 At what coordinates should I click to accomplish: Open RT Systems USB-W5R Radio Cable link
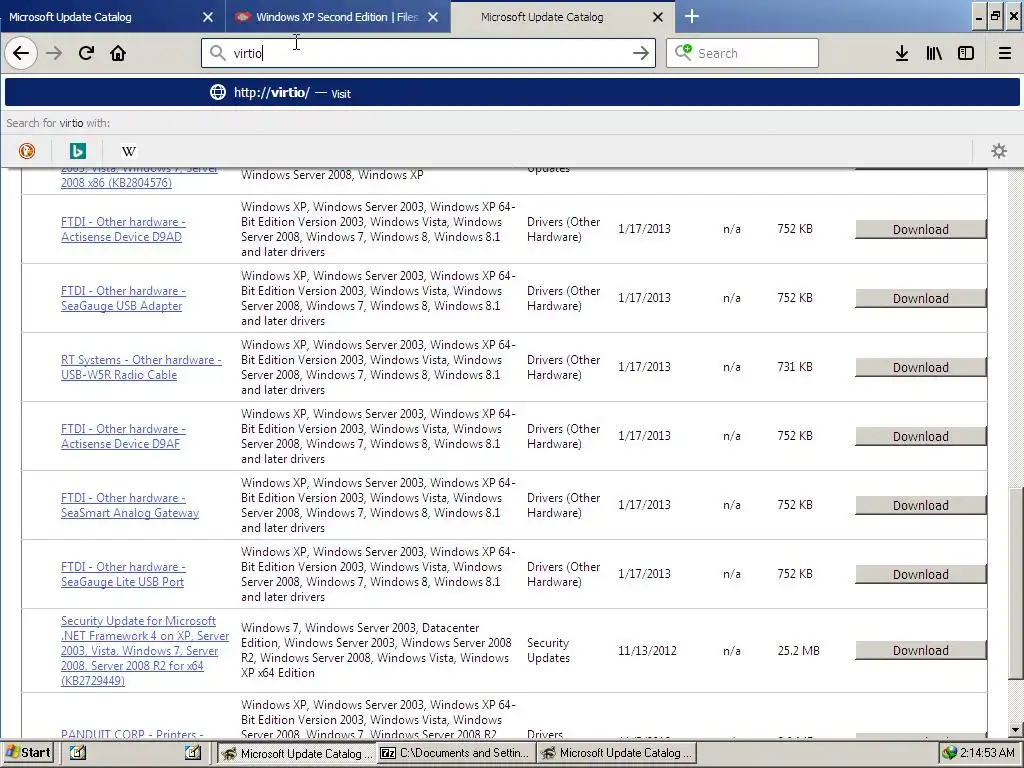pyautogui.click(x=141, y=367)
